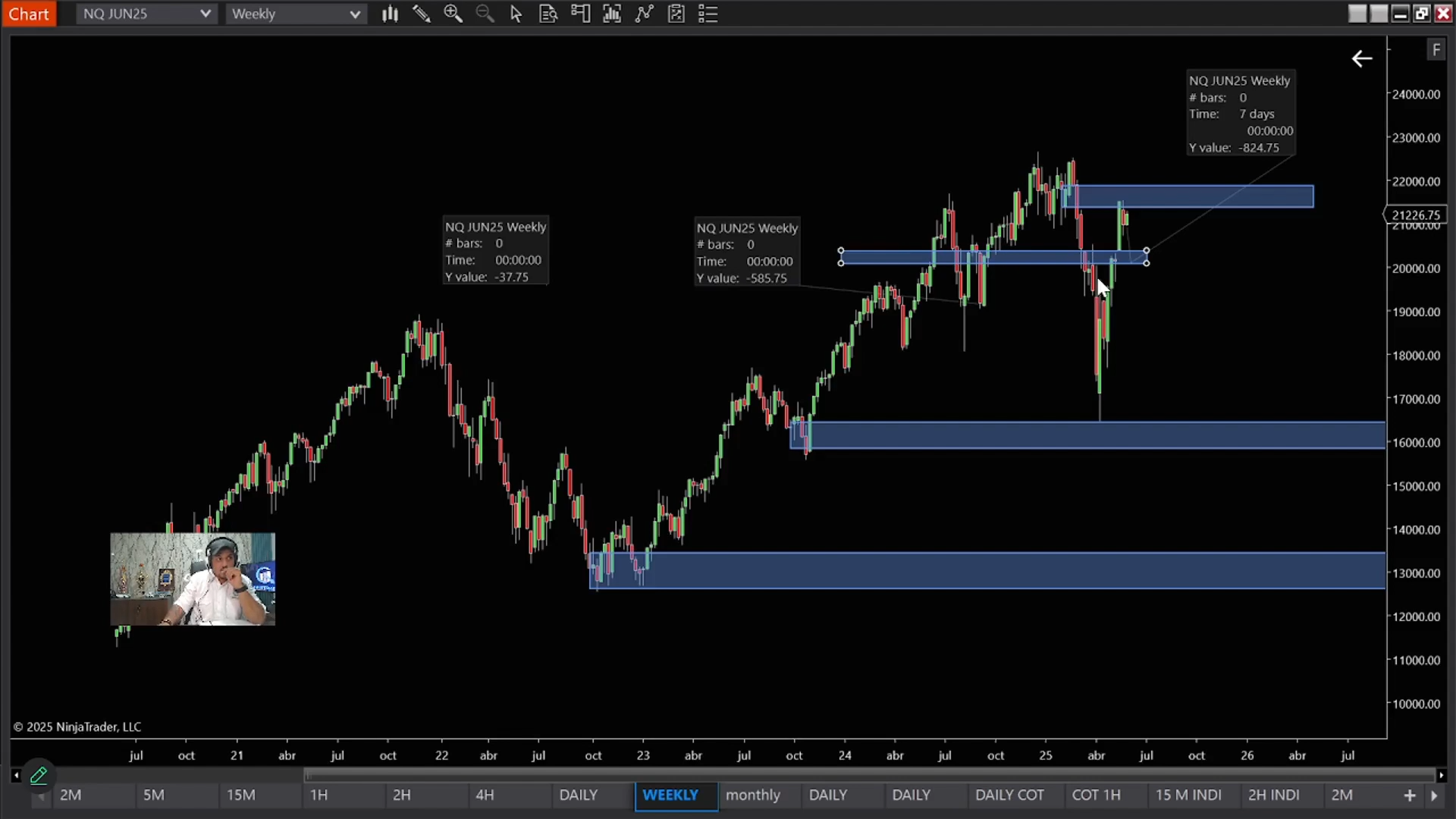Viewport: 1456px width, 819px height.
Task: Click the 21226.75 current price marker
Action: pos(1415,215)
